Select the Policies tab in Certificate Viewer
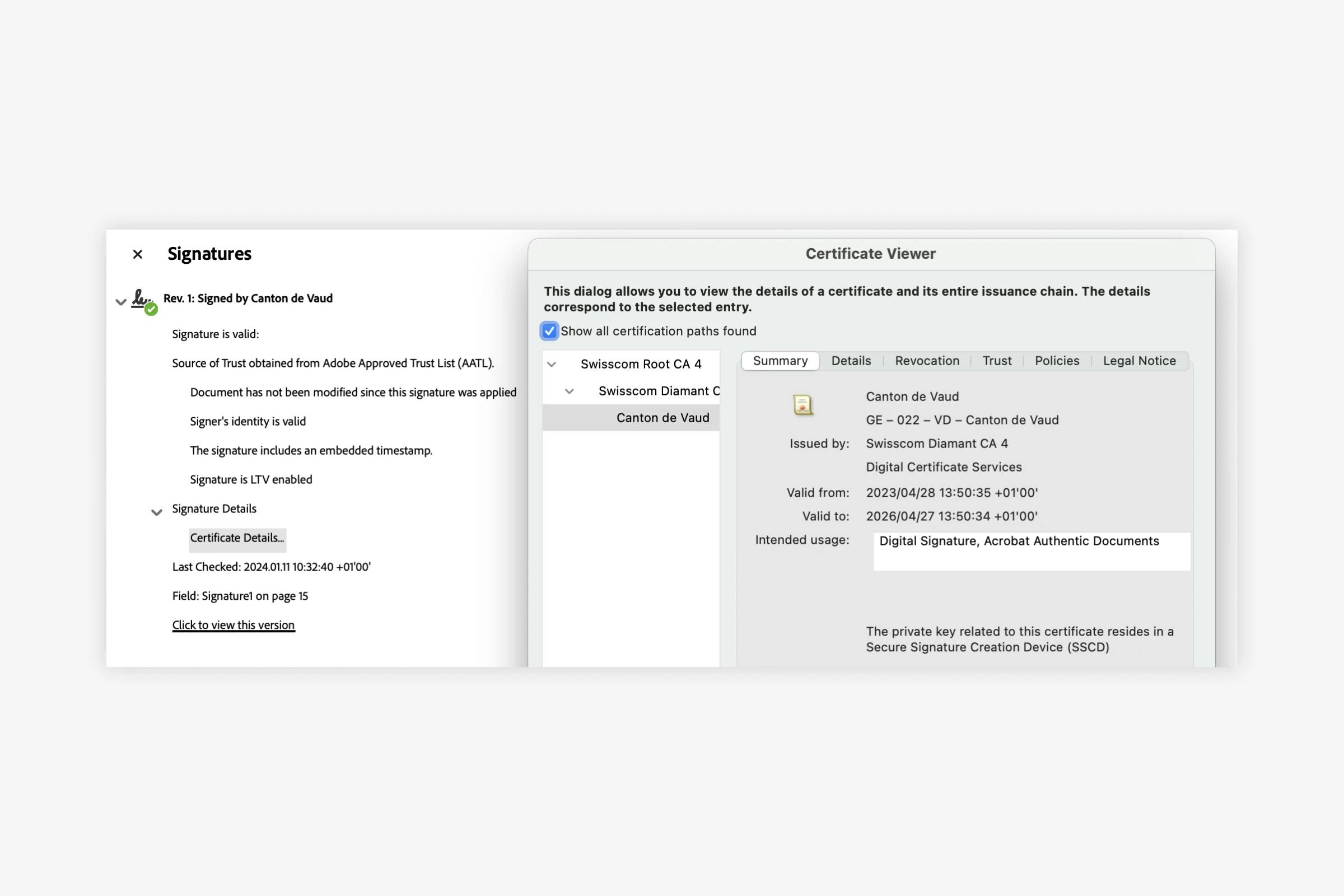This screenshot has width=1344, height=896. pos(1057,360)
